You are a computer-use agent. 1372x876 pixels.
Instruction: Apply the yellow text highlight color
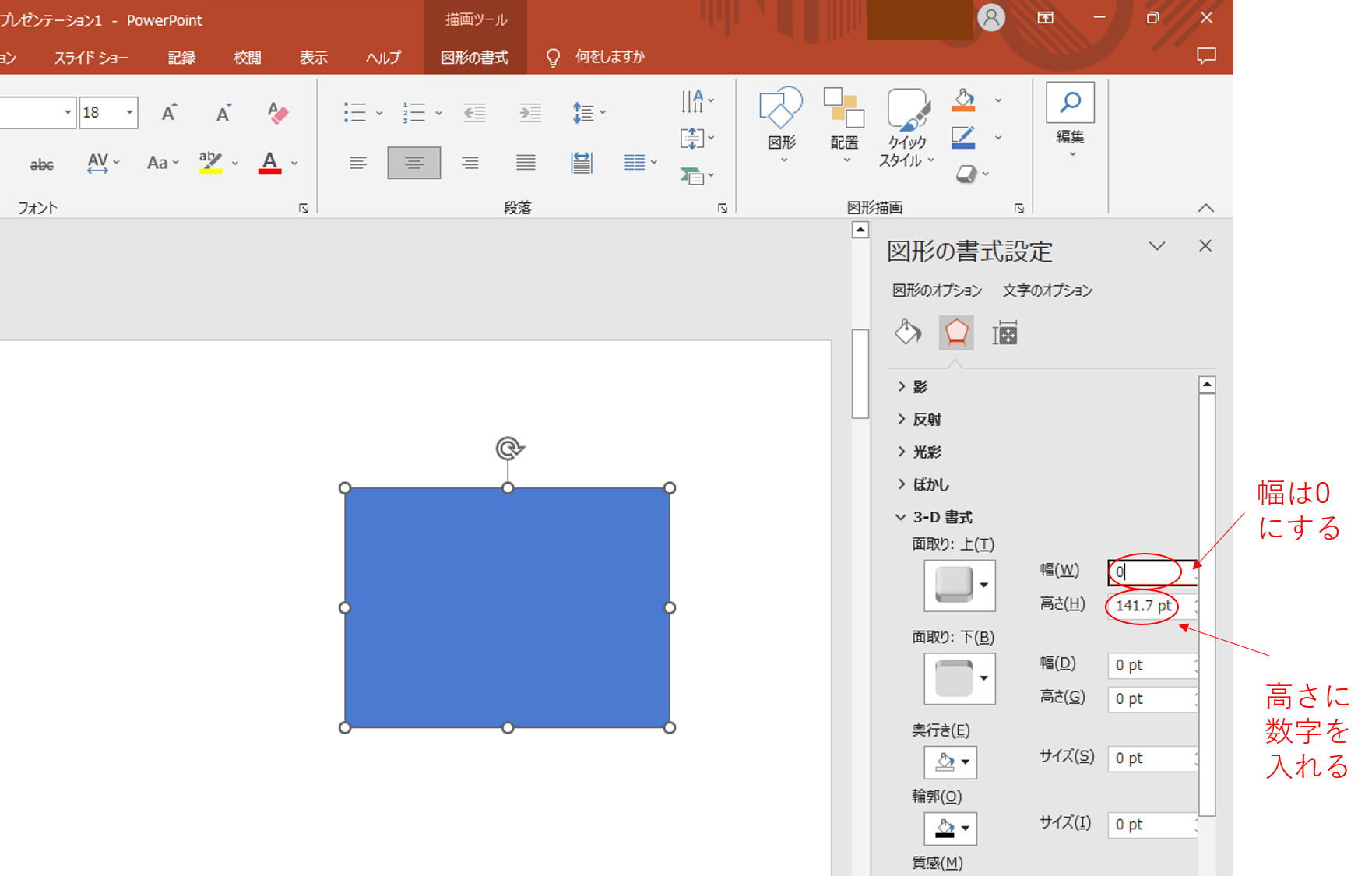(x=210, y=163)
